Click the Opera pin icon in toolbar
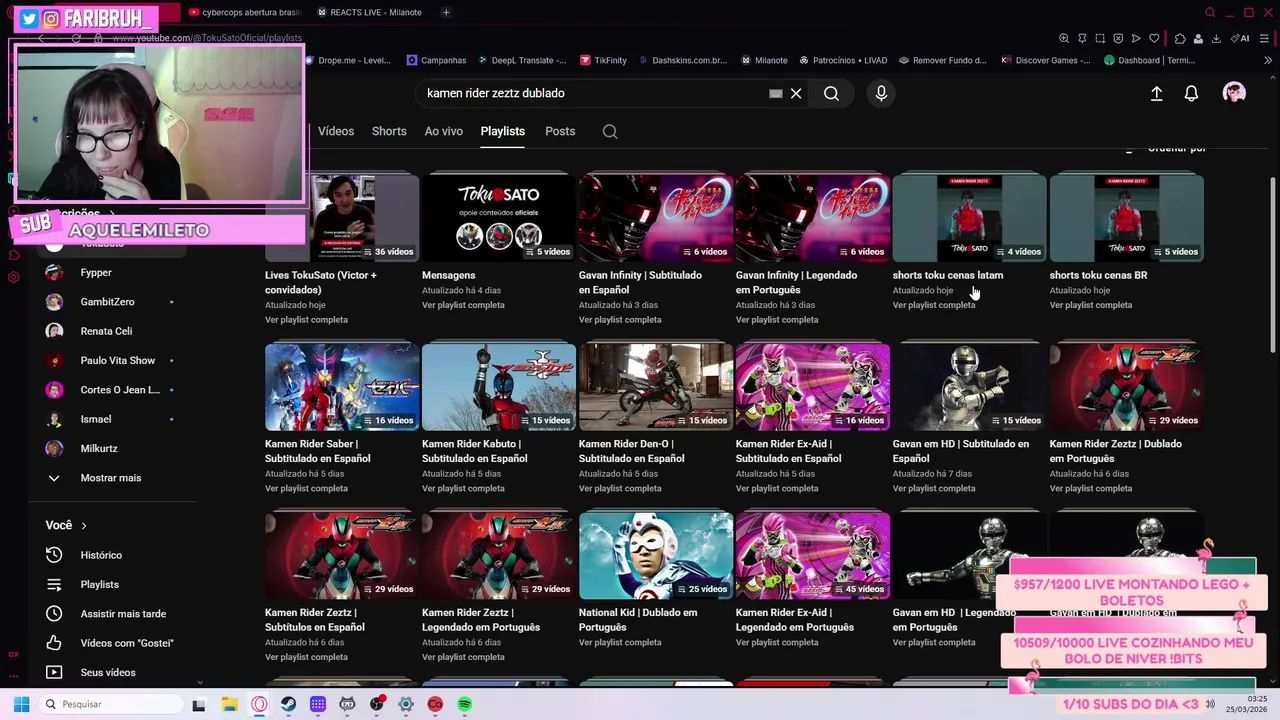Screen dimensions: 1280x720 pyautogui.click(x=1082, y=39)
